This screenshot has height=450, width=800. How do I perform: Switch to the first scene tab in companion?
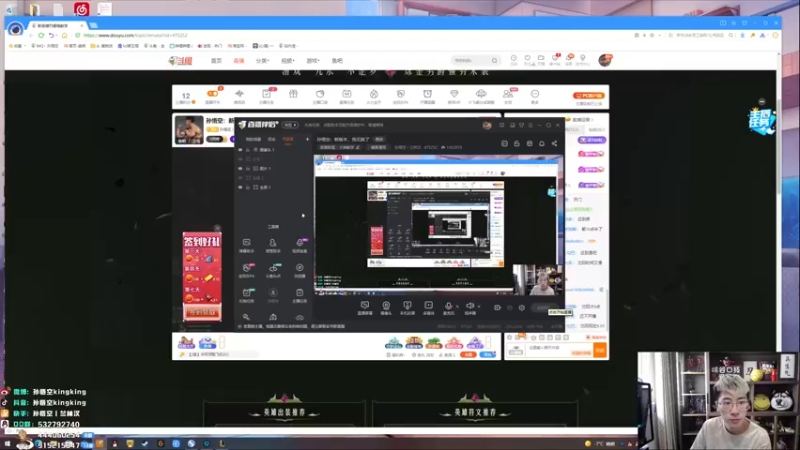click(x=253, y=139)
